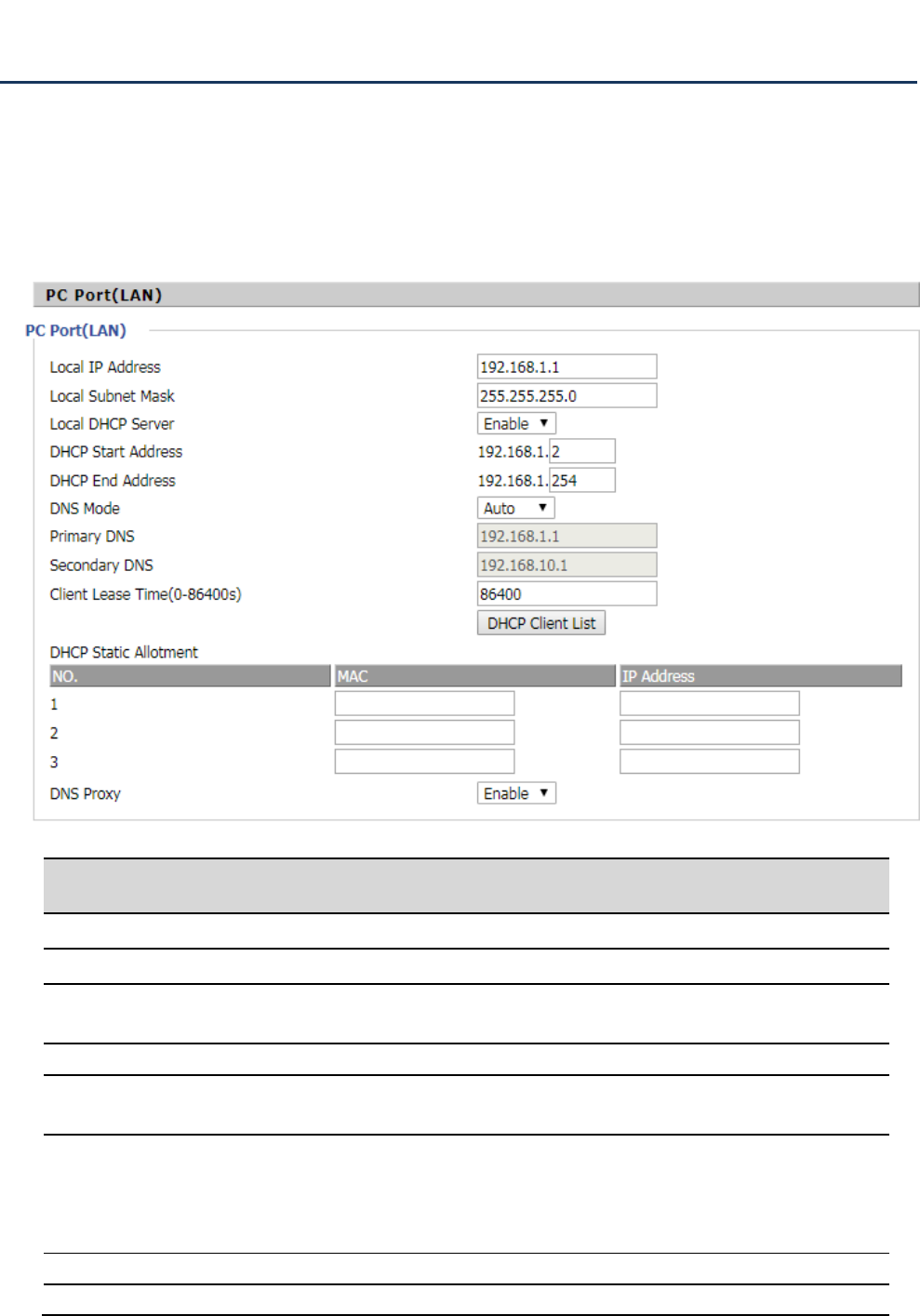
Task: Click the DNS Mode label
Action: 85,508
